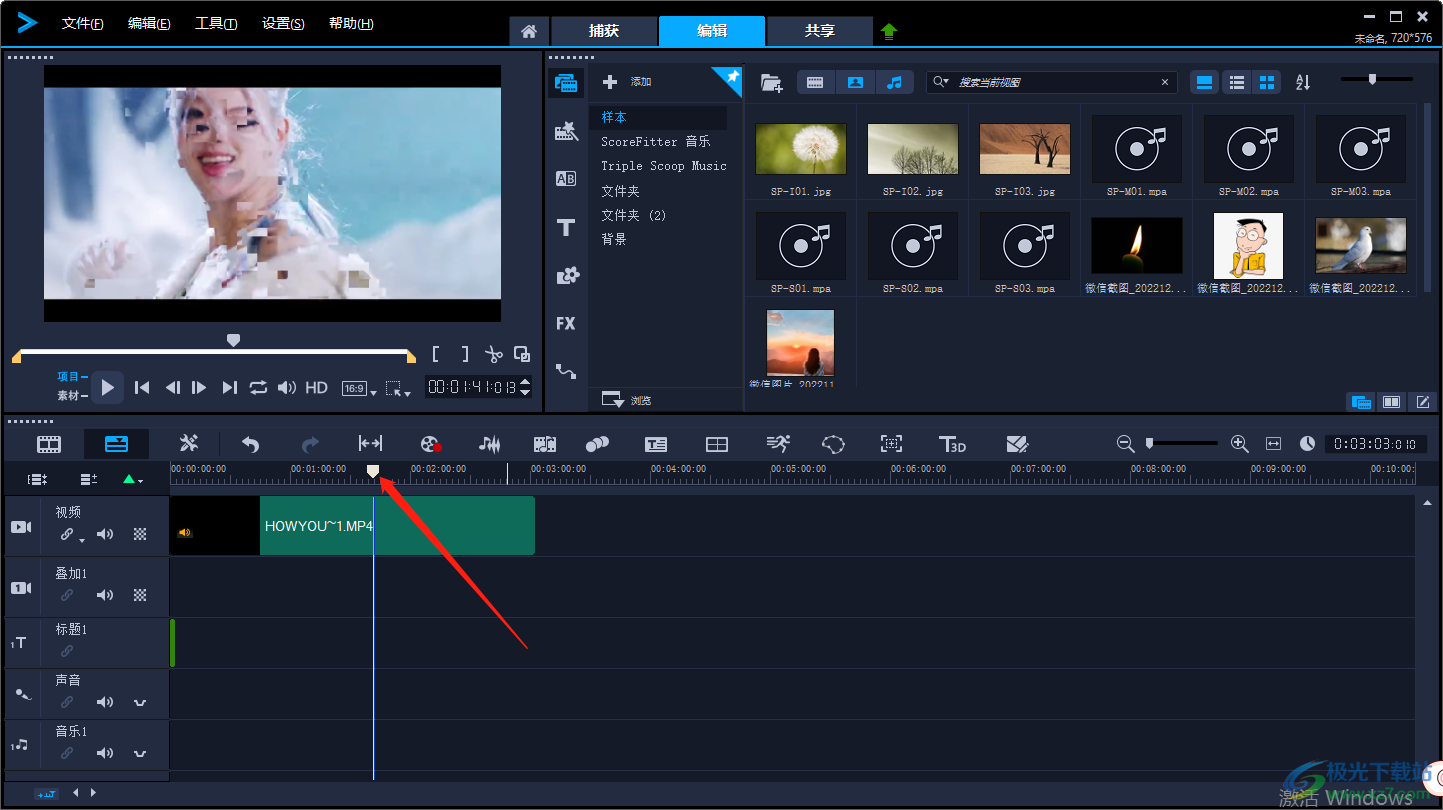
Task: Click the timeline zoom slider
Action: pos(1182,443)
